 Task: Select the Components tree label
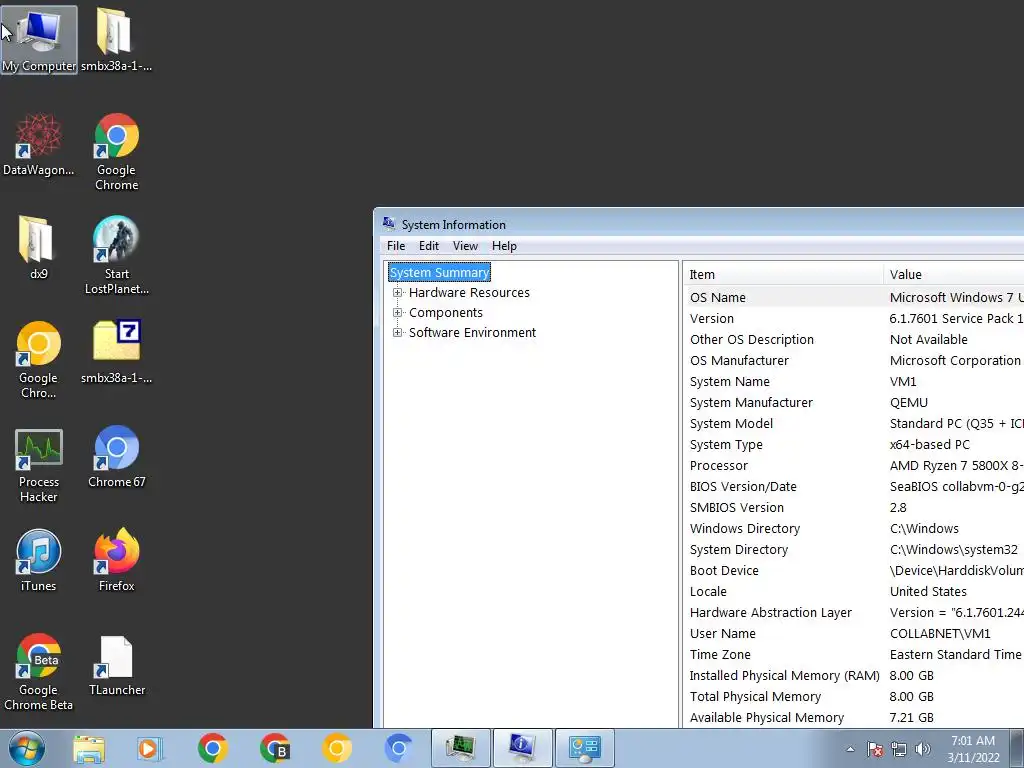(445, 313)
